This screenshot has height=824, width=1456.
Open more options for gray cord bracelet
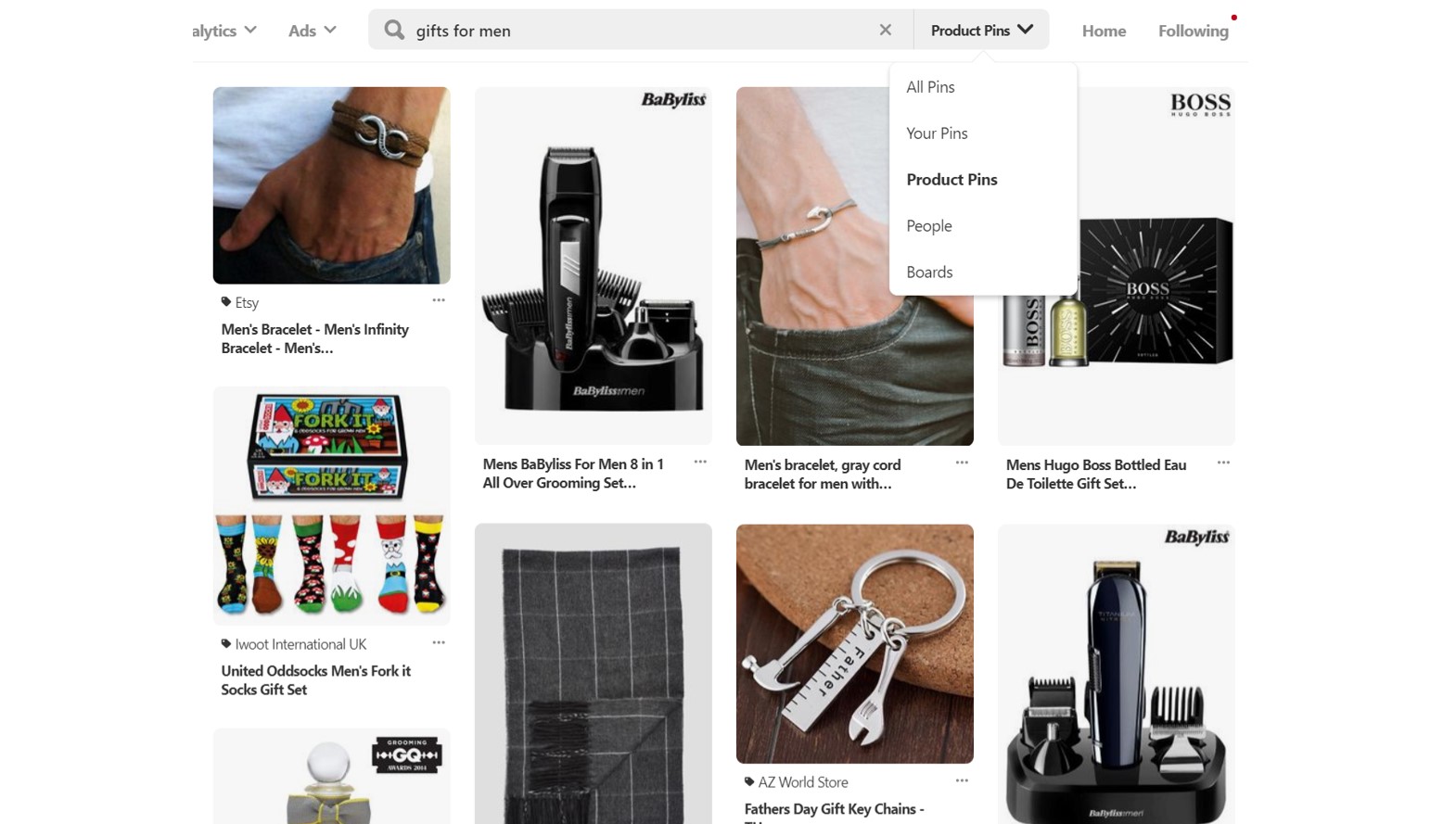[x=962, y=462]
